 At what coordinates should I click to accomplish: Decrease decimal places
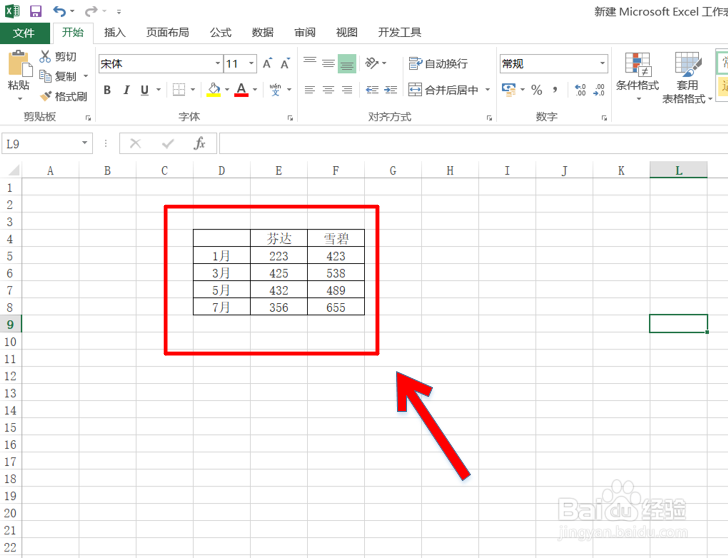[x=599, y=90]
